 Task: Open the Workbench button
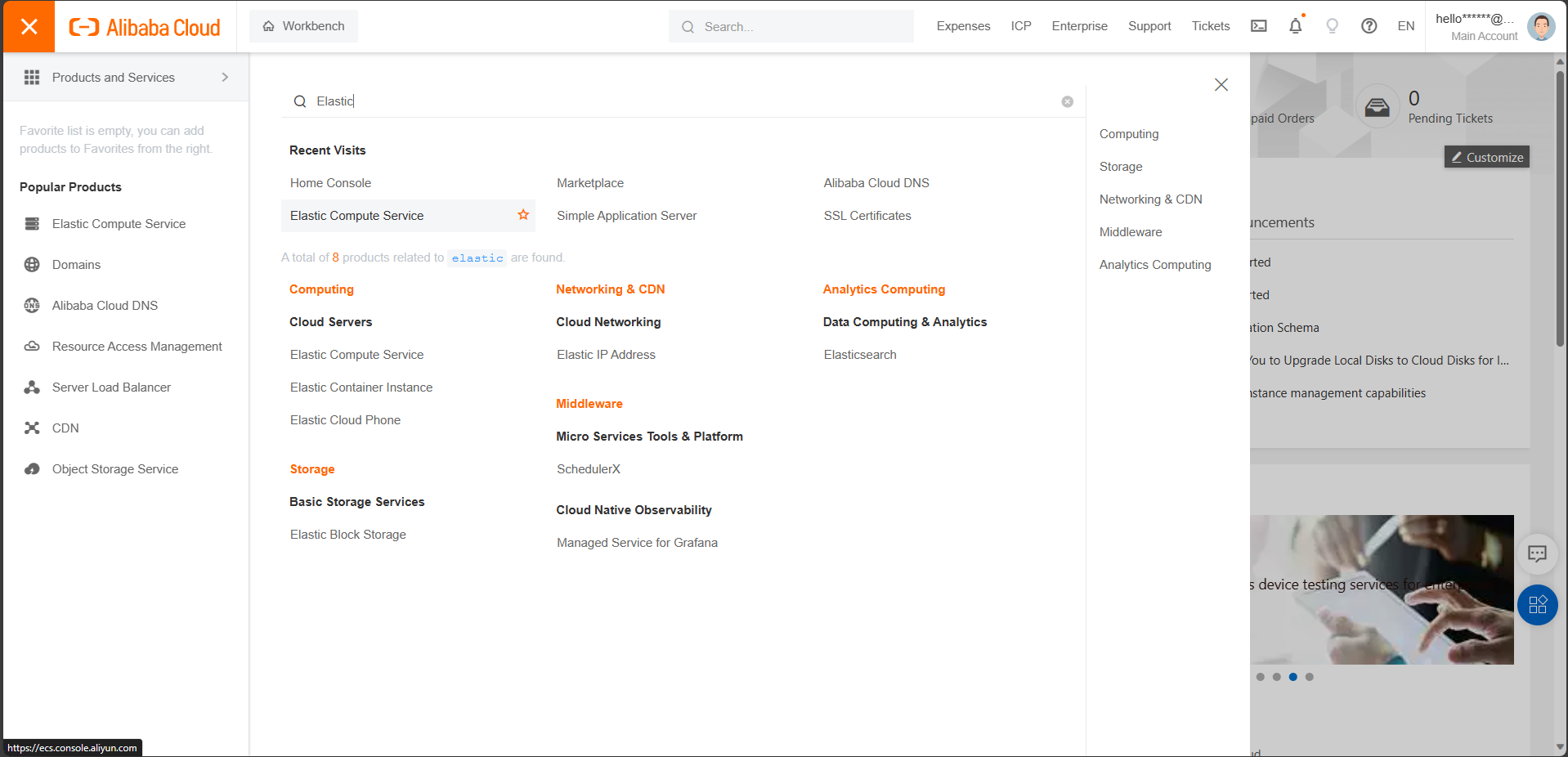303,26
